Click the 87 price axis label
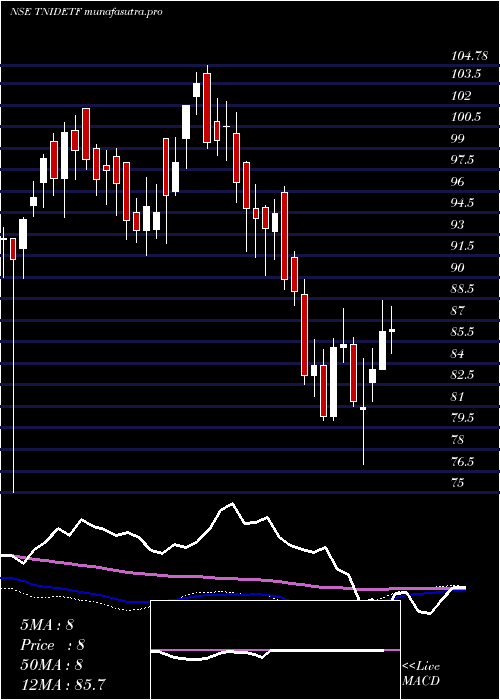 pos(458,310)
